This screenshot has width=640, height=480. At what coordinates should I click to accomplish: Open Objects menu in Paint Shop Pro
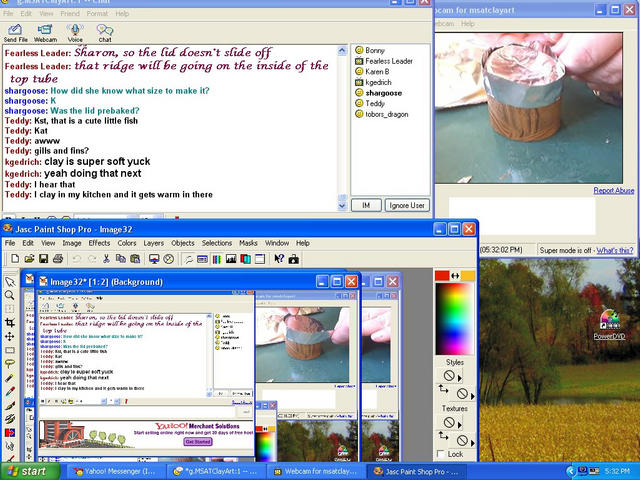pos(182,243)
